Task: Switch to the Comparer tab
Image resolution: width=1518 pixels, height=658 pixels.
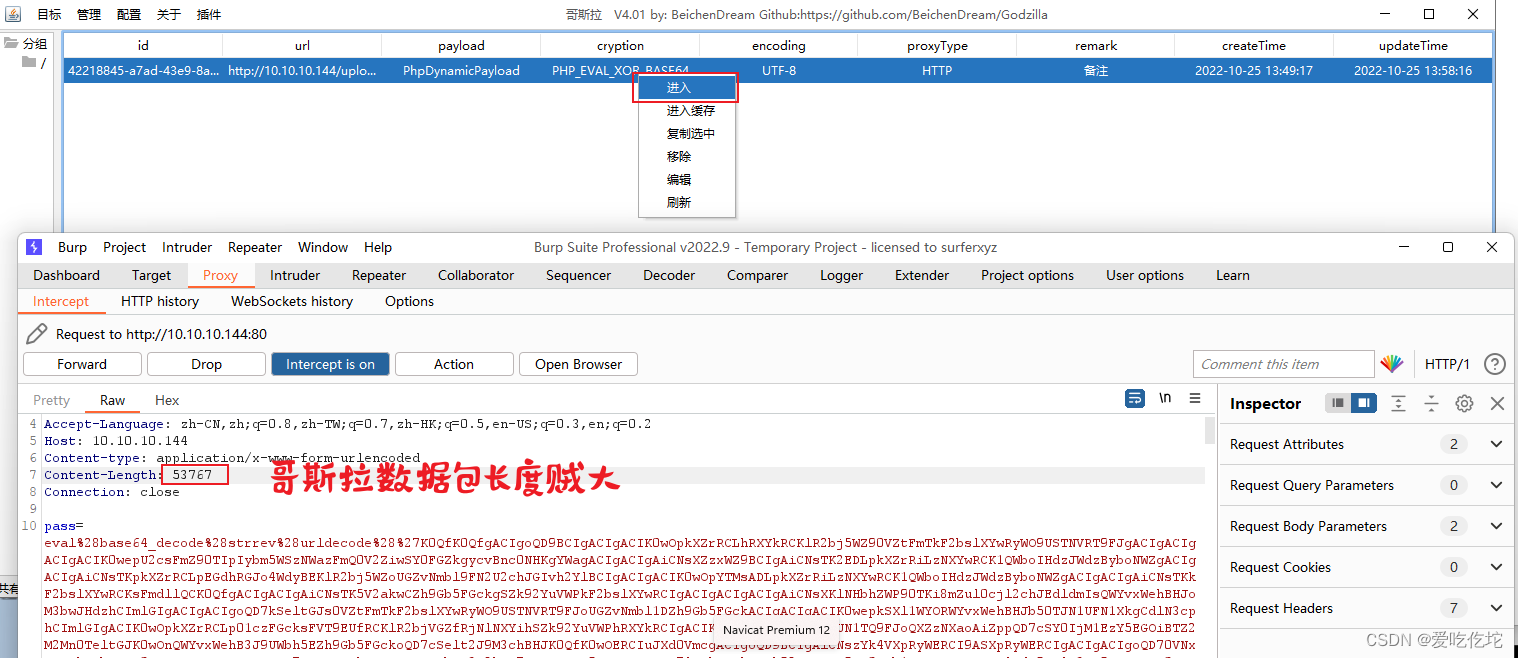Action: pyautogui.click(x=757, y=275)
